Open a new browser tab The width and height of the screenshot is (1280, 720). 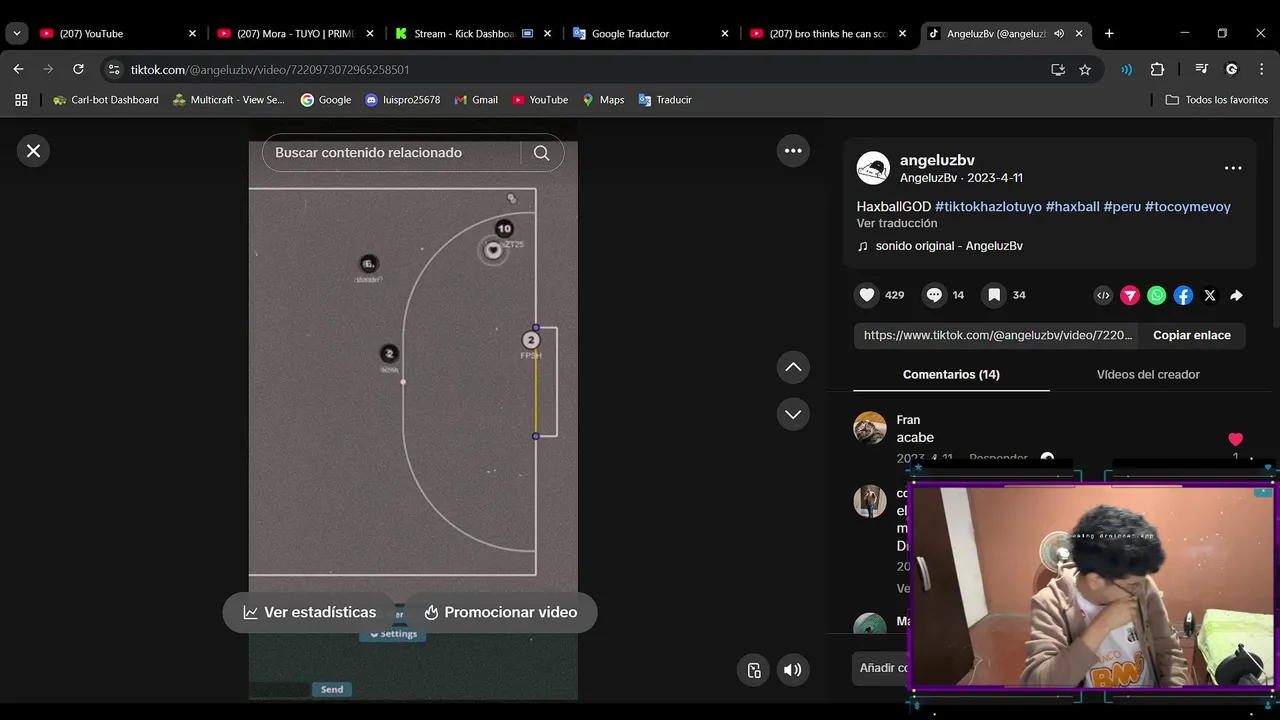1109,34
